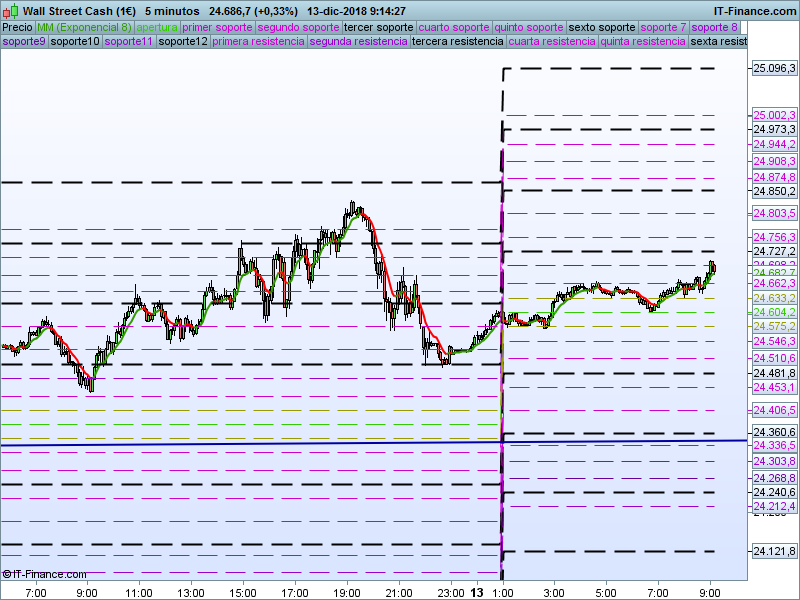This screenshot has height=600, width=800.
Task: Click the price 24.686,7 (+0,33%) in the header
Action: (254, 11)
